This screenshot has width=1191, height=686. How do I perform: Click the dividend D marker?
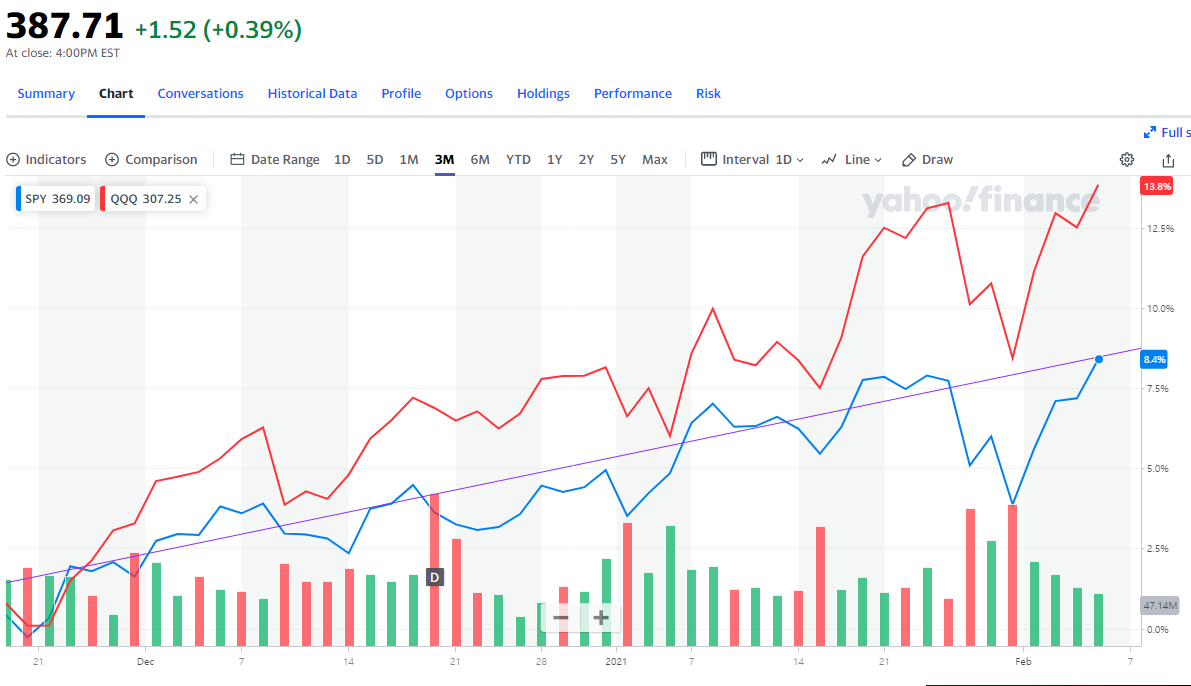click(x=434, y=577)
